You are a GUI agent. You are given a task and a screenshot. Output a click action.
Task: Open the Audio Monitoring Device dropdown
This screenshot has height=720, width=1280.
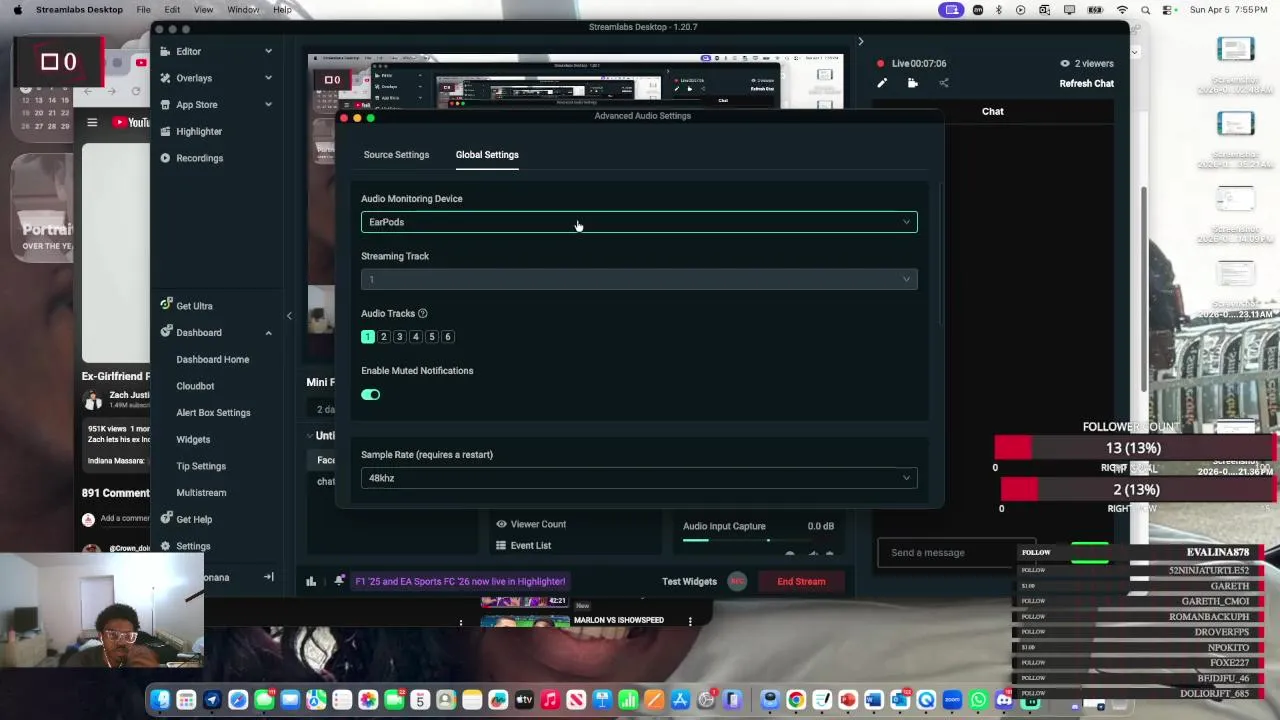639,222
